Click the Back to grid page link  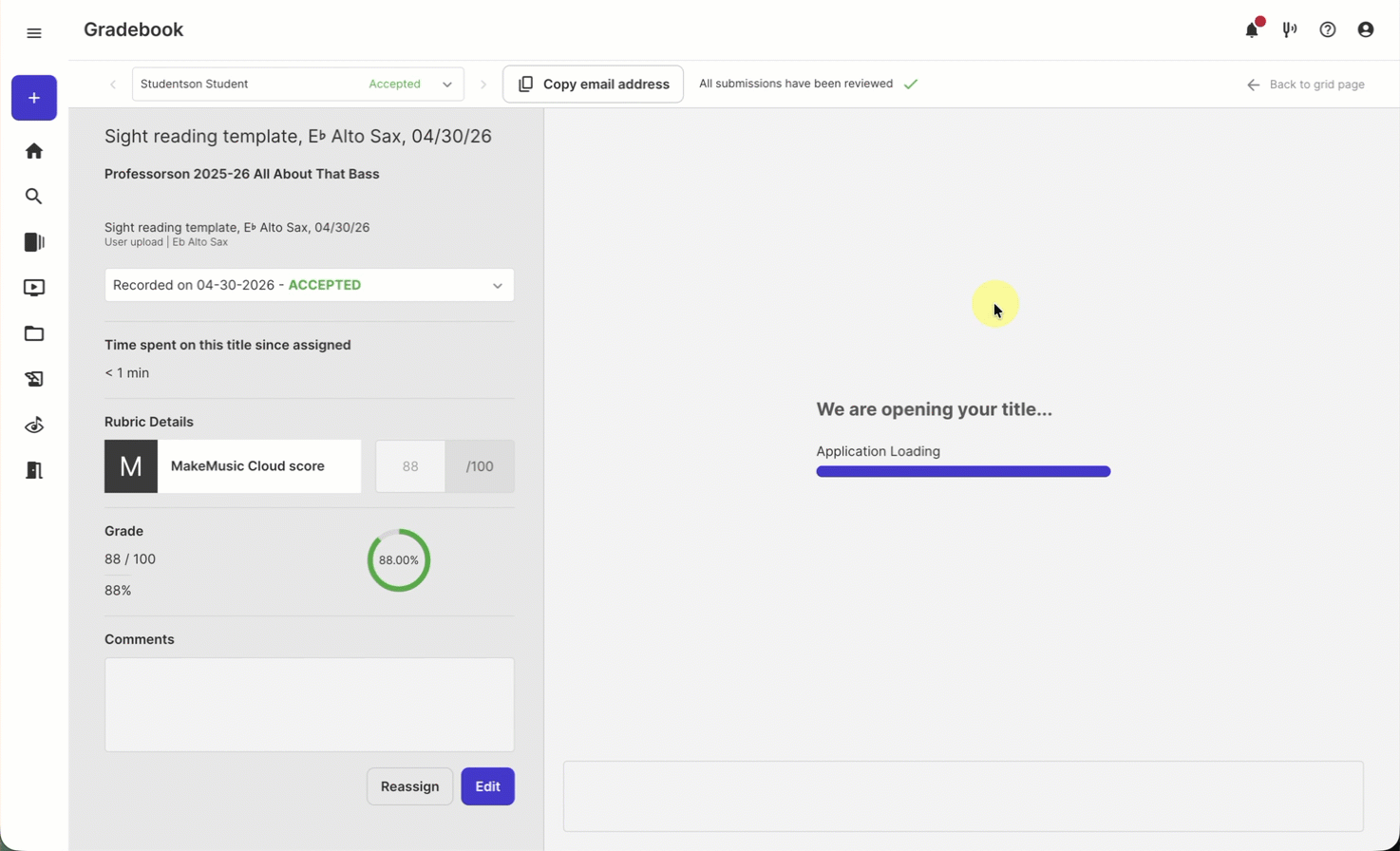pyautogui.click(x=1306, y=85)
